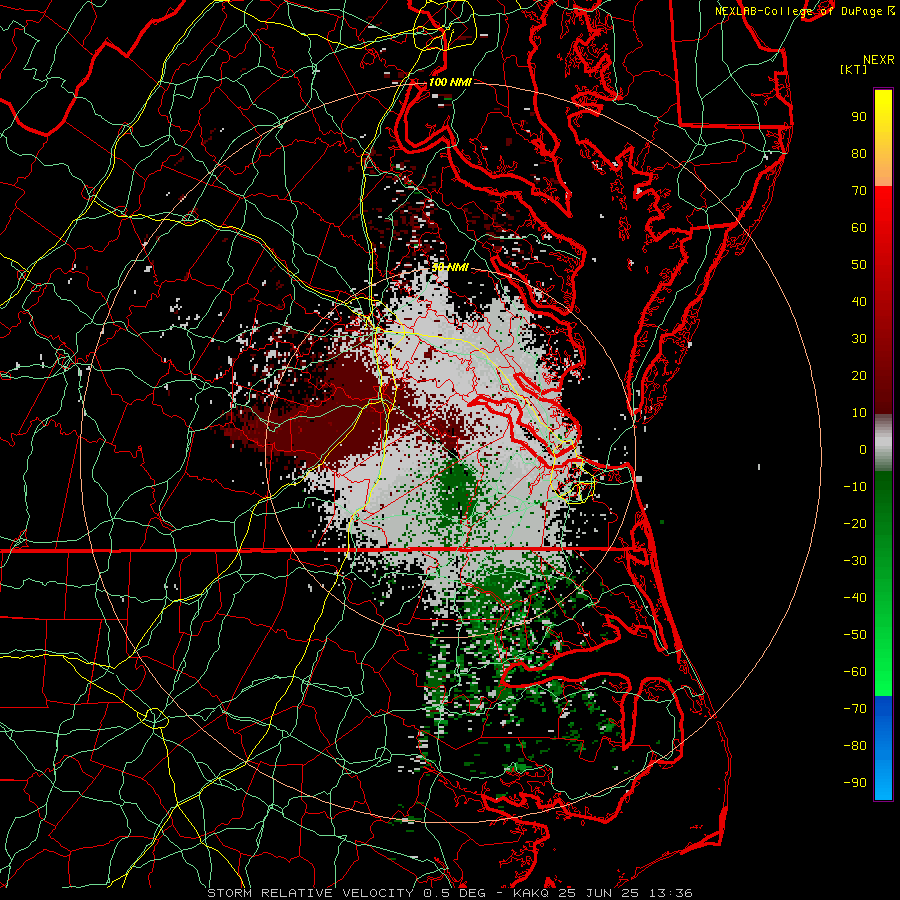Click the -90 value on velocity scale
Screen dimensions: 900x900
[855, 783]
